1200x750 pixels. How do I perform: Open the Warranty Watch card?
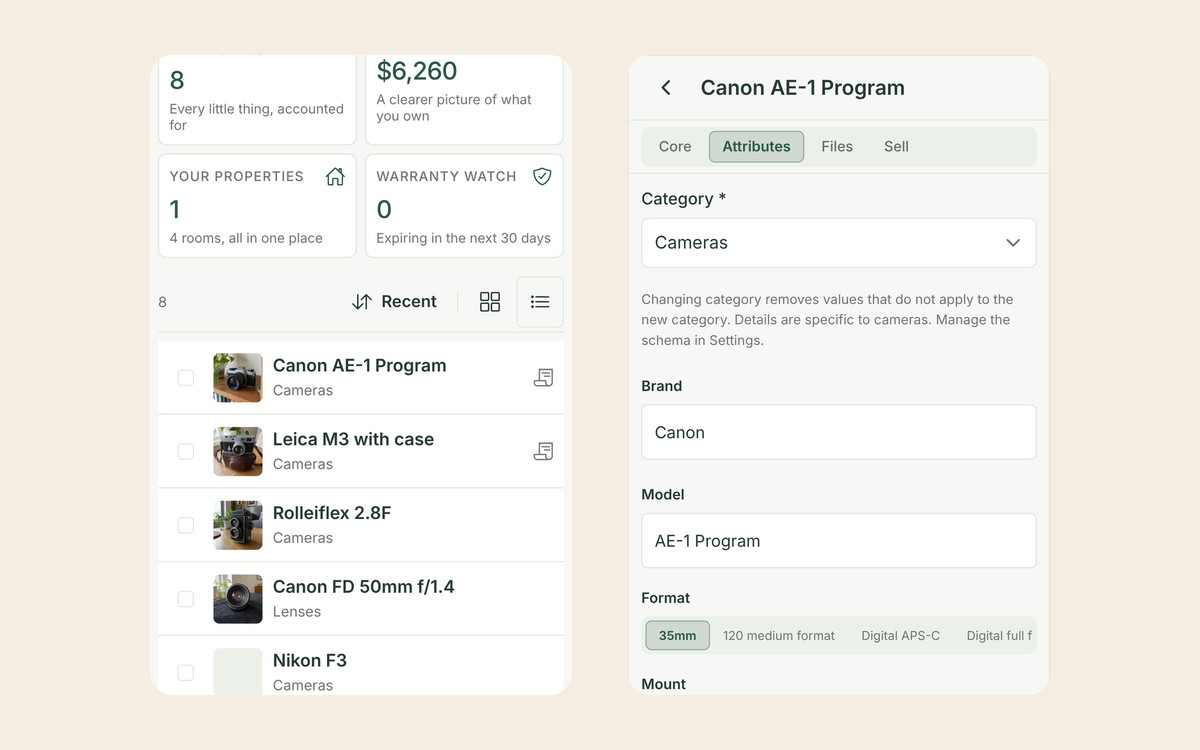tap(464, 206)
